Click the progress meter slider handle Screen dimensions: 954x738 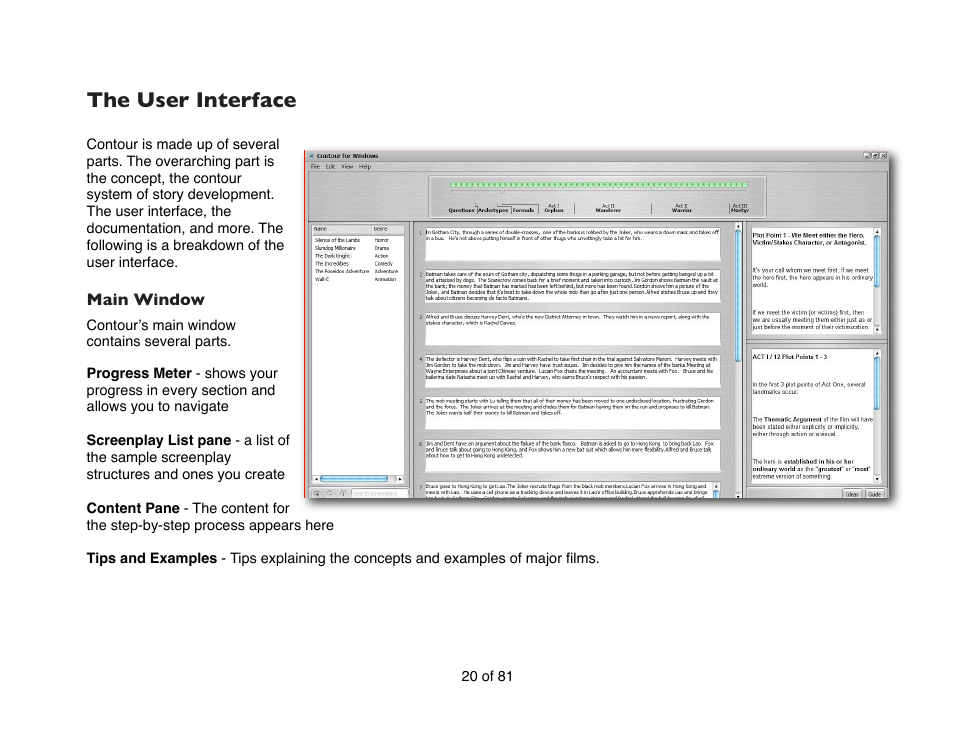[x=503, y=191]
